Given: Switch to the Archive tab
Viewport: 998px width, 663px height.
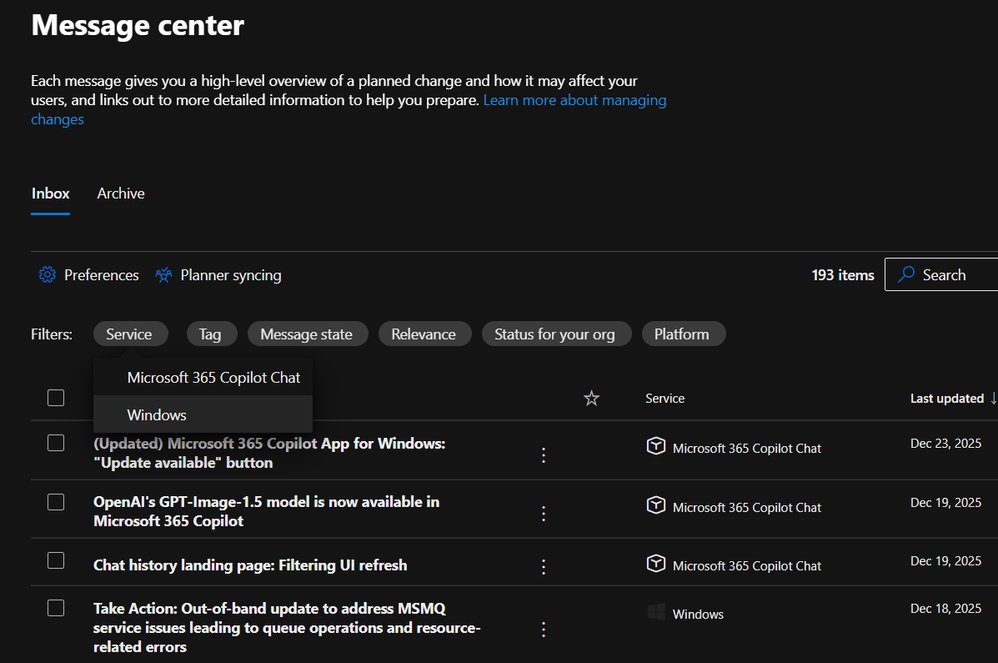Looking at the screenshot, I should point(120,193).
